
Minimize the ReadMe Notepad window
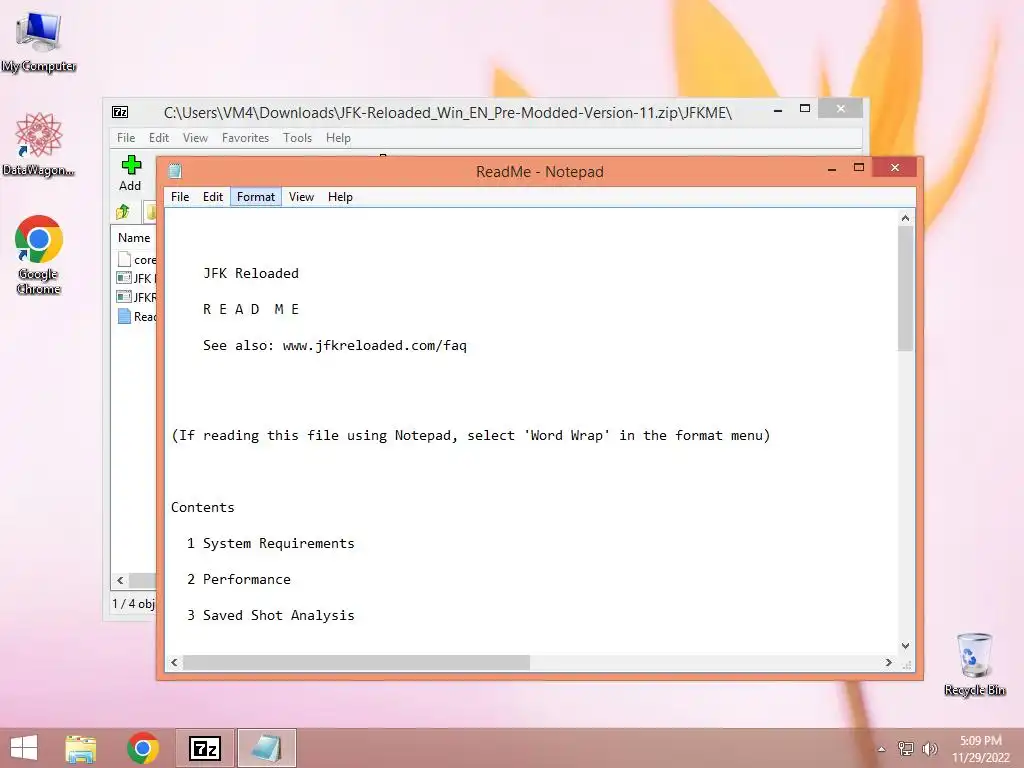click(832, 169)
